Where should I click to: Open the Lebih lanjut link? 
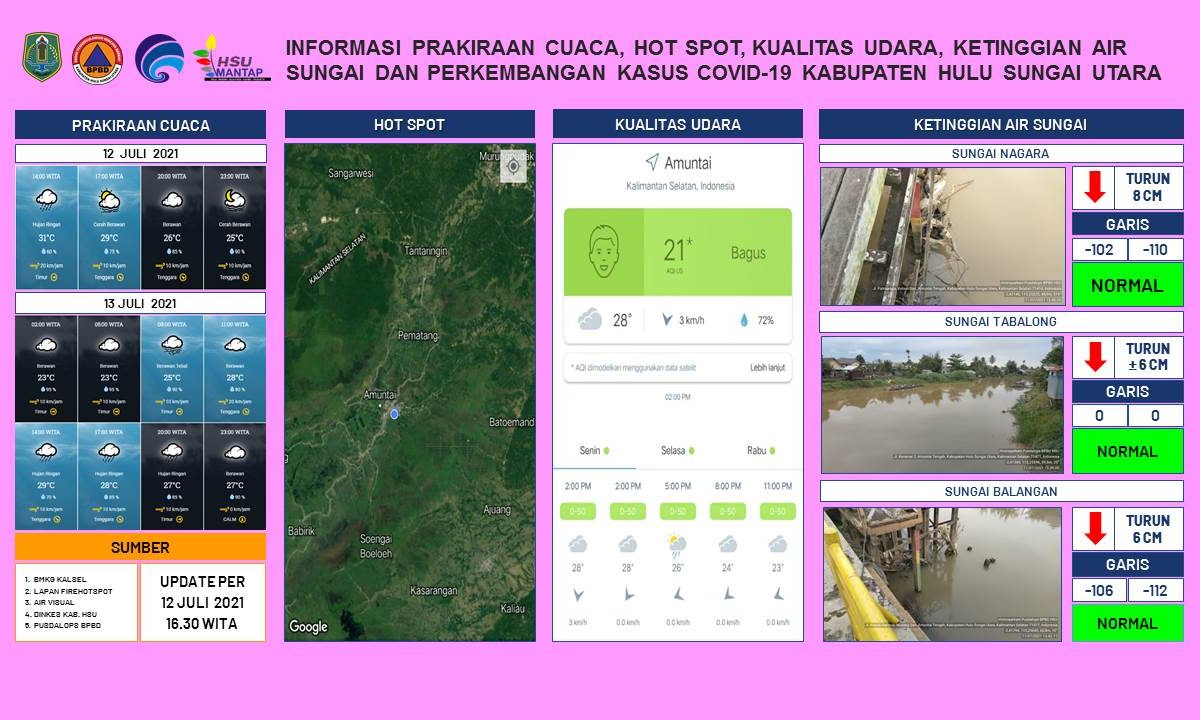pyautogui.click(x=767, y=368)
